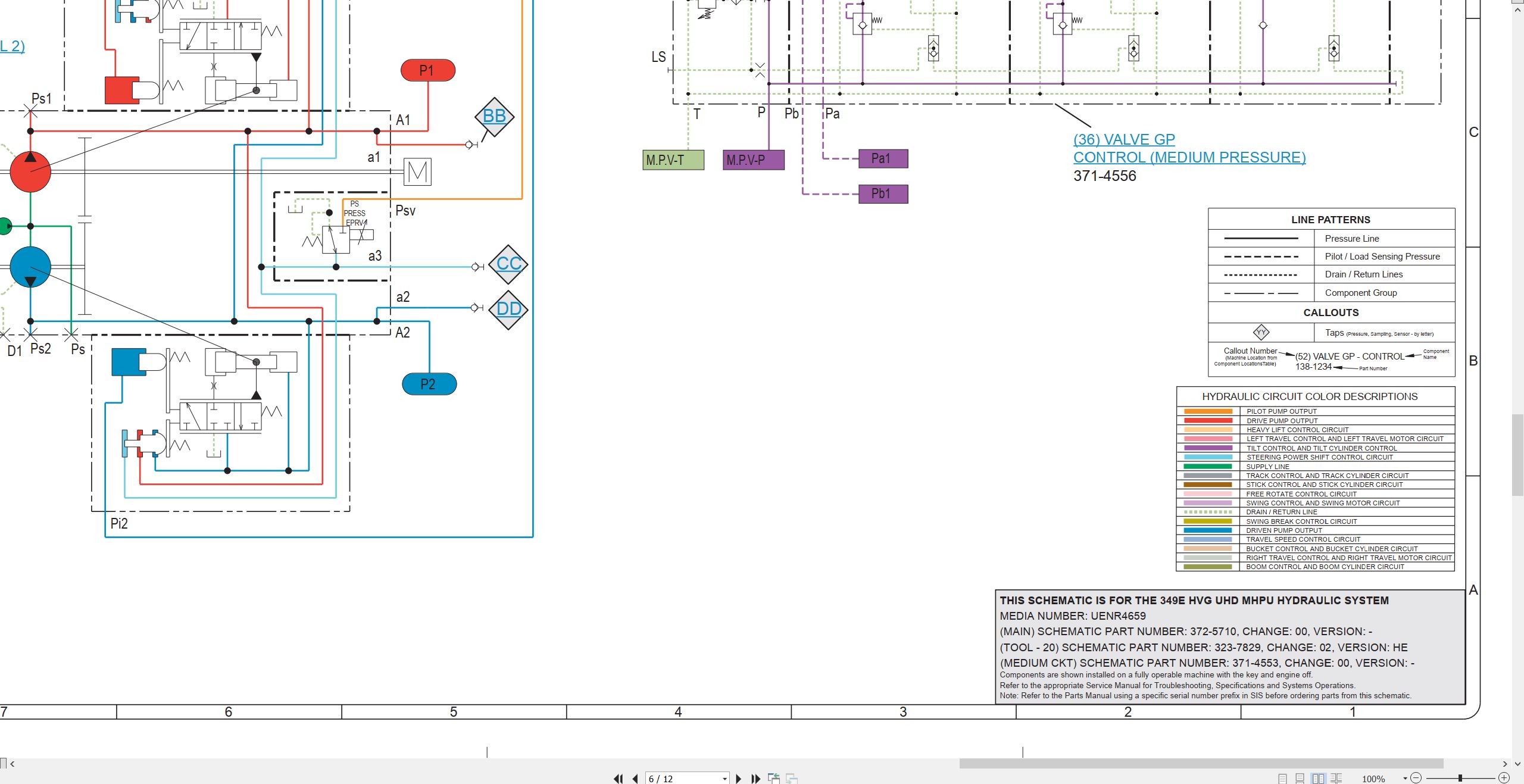Click the Pb1 purple box

(883, 194)
